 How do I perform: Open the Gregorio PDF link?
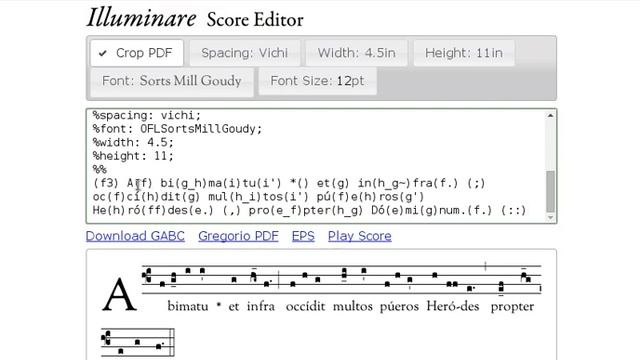click(238, 236)
